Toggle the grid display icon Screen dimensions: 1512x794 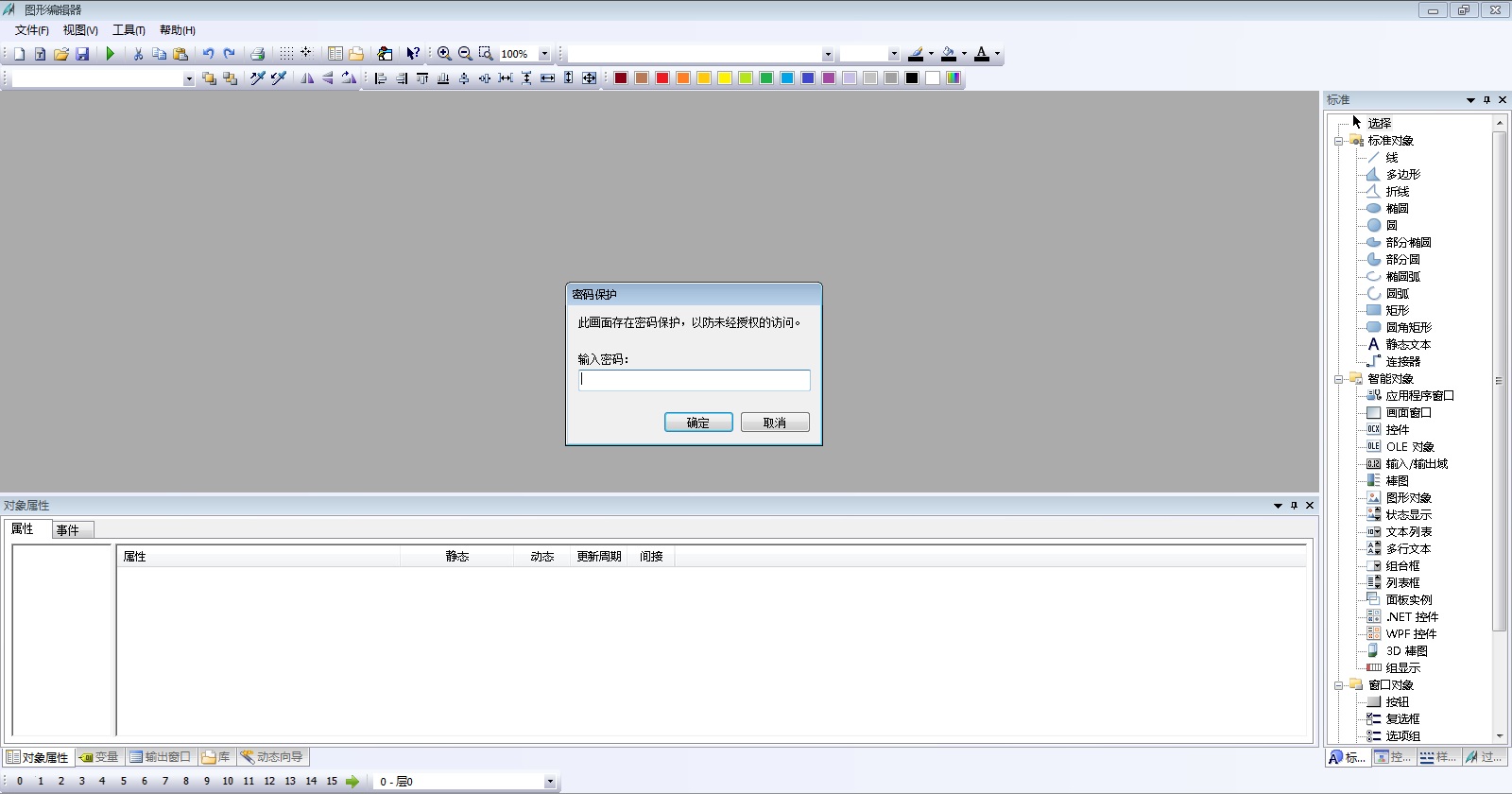[286, 54]
